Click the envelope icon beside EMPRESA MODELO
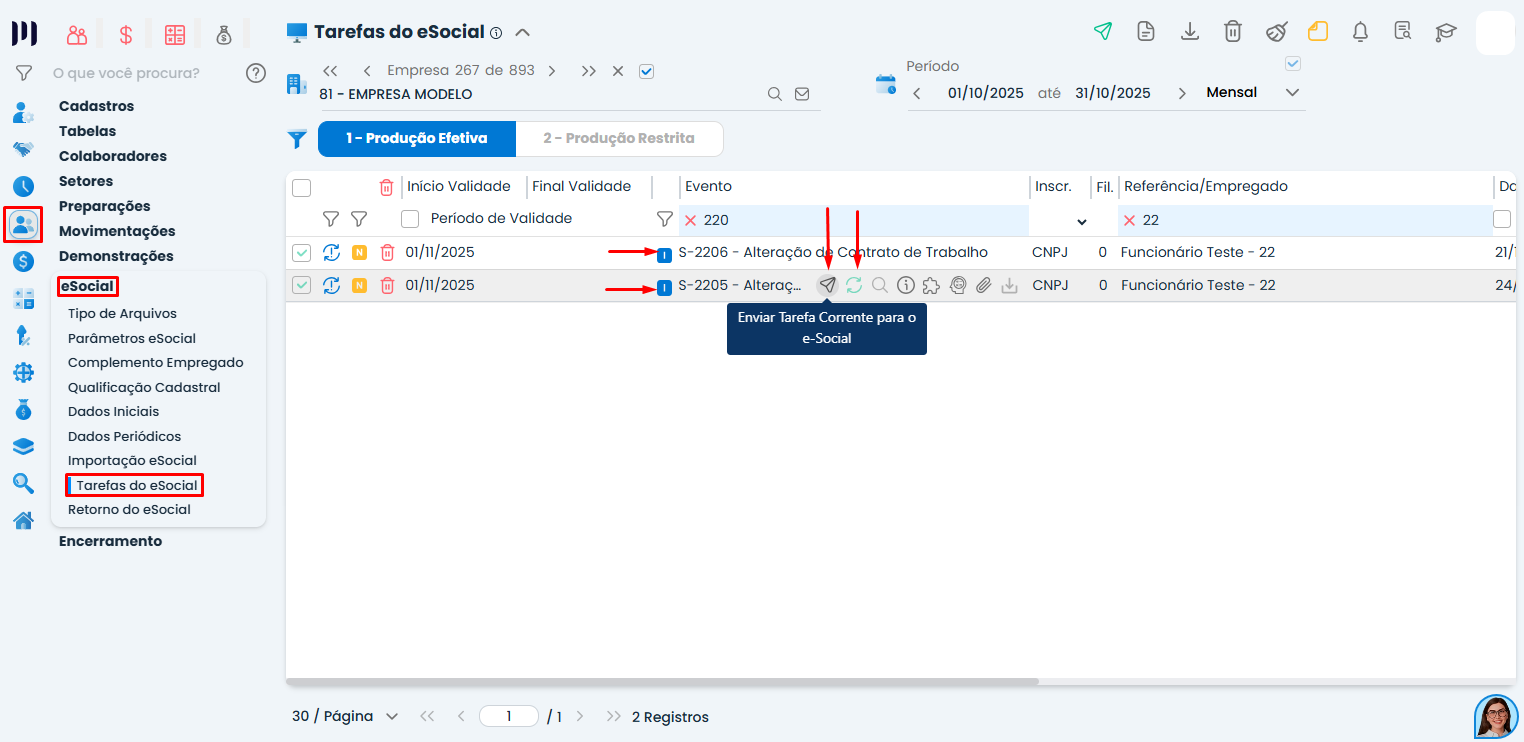 (x=802, y=94)
